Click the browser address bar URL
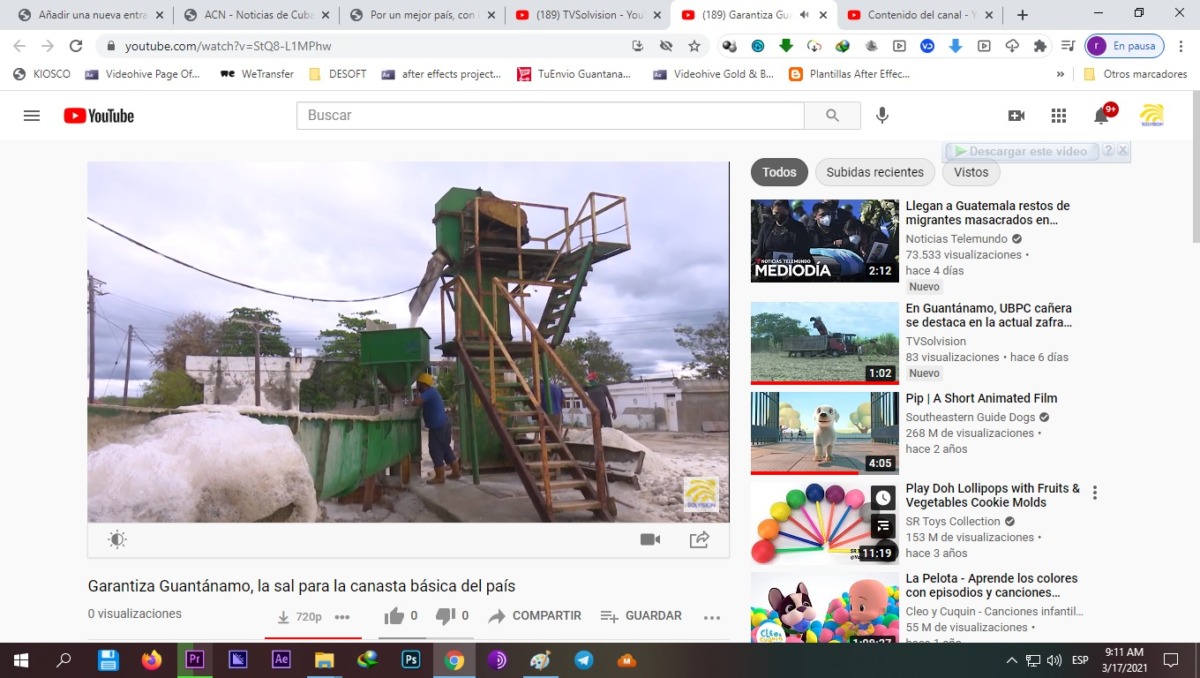The image size is (1200, 678). [x=228, y=46]
